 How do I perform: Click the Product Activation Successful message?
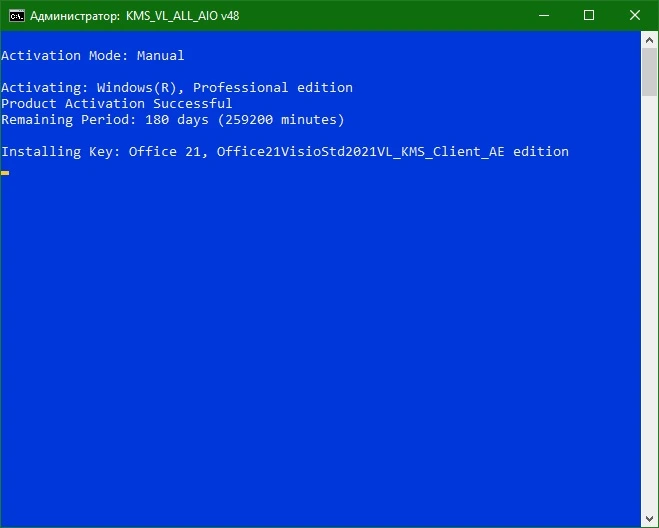tap(116, 103)
